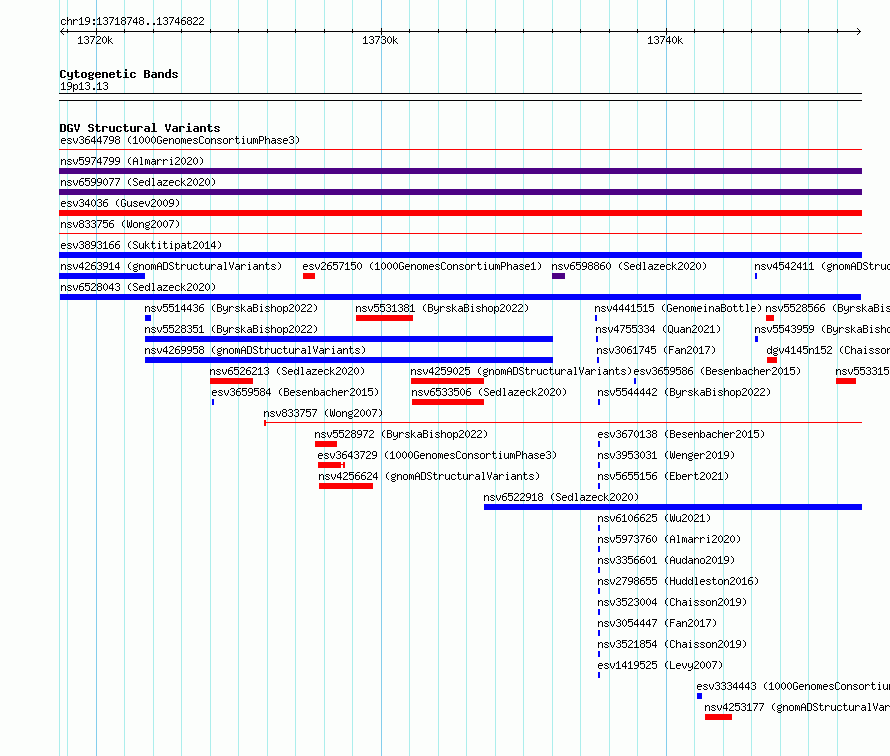Click red bar under nsv4253177
Image resolution: width=890 pixels, height=756 pixels.
pos(718,717)
